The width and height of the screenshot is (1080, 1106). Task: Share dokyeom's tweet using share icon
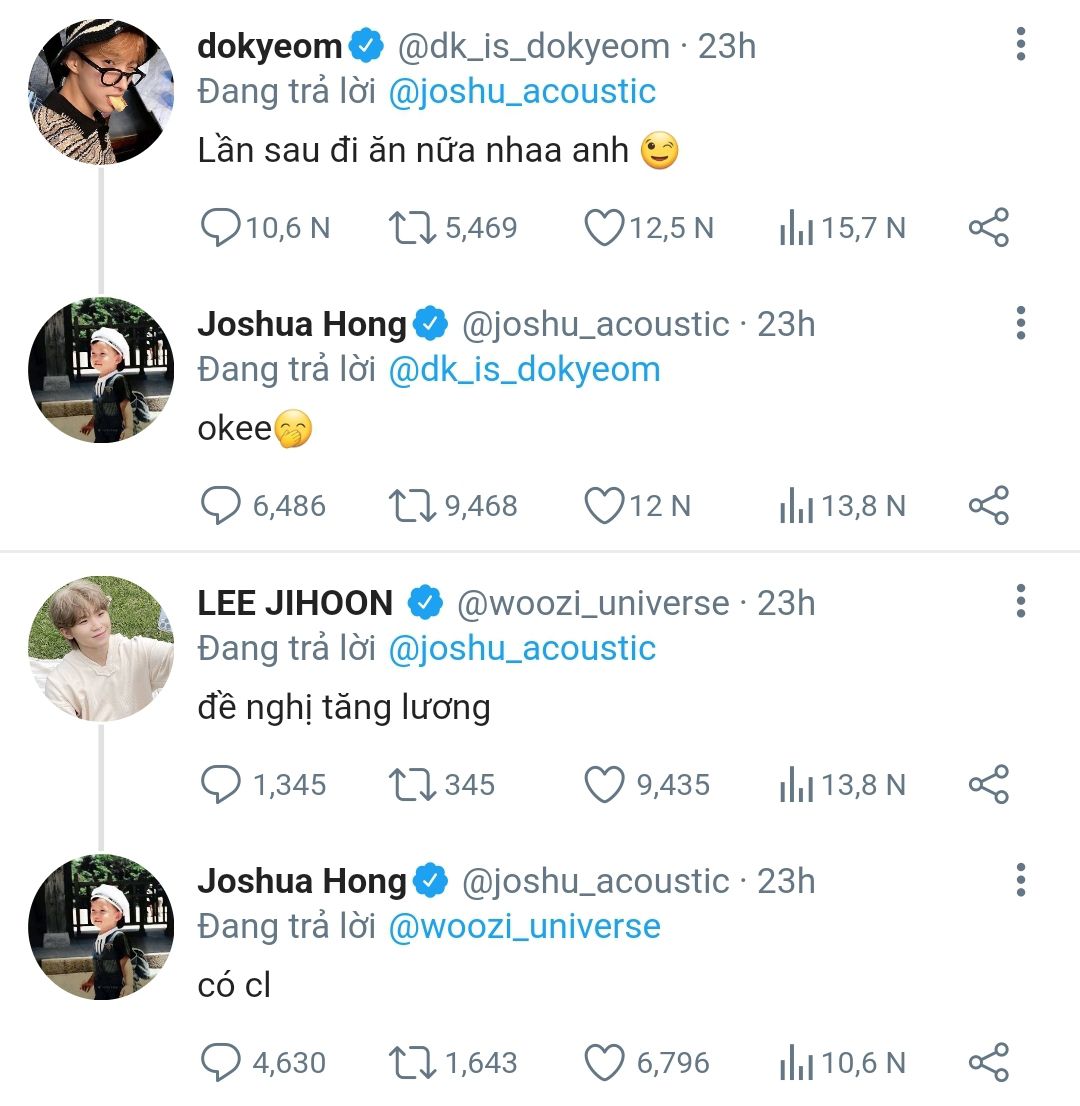point(989,228)
